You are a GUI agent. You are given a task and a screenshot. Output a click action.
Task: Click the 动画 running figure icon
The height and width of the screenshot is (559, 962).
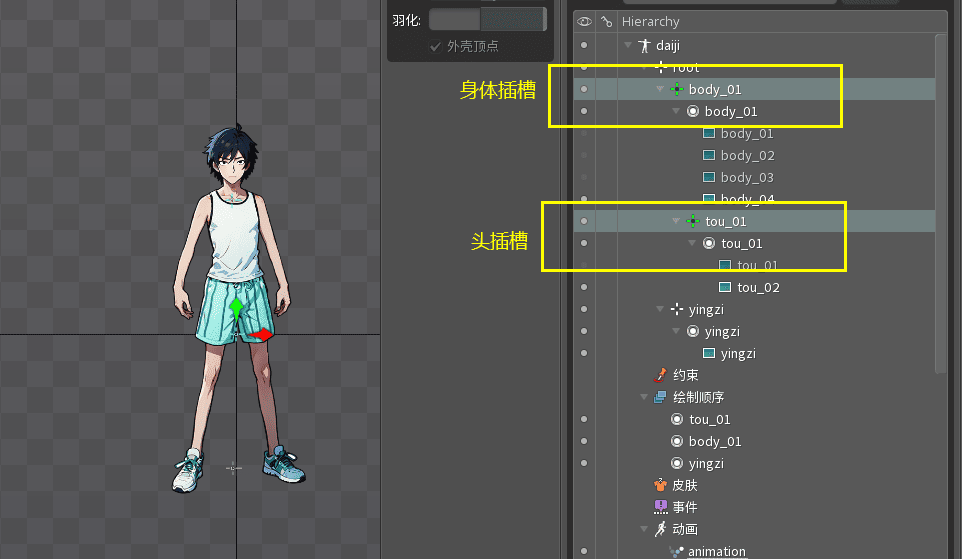coord(660,530)
